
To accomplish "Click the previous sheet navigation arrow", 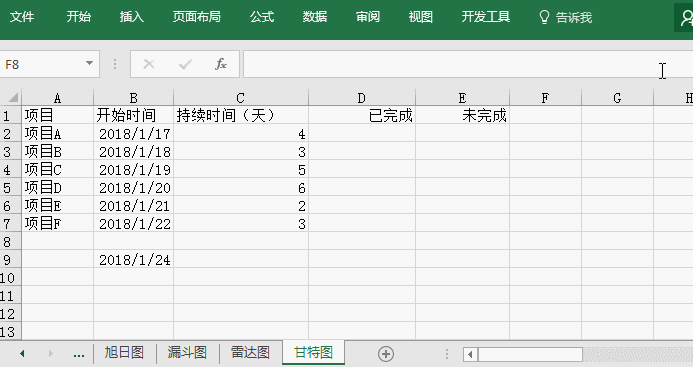I will tap(22, 353).
